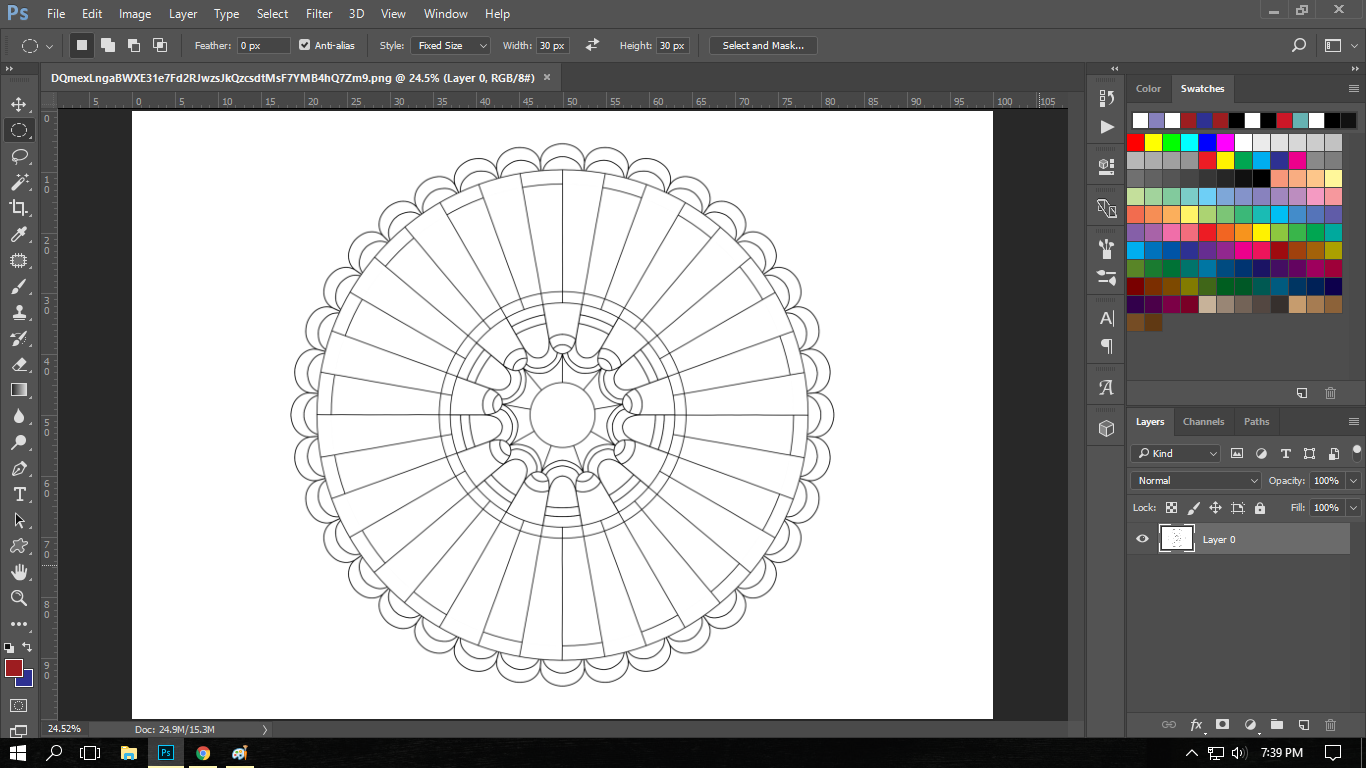Expand the Opacity slider dropdown arrow
The image size is (1366, 768).
click(1353, 480)
